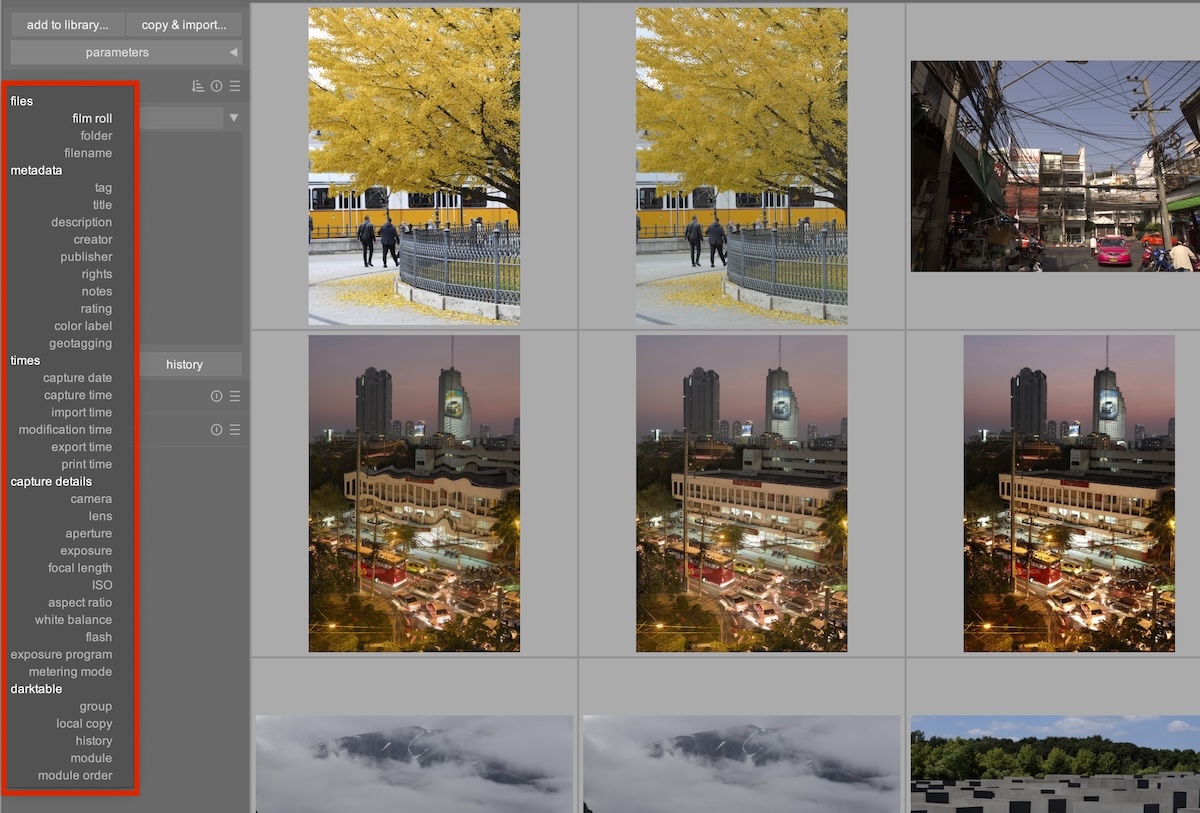
Task: Choose capture date under times
Action: coord(78,378)
